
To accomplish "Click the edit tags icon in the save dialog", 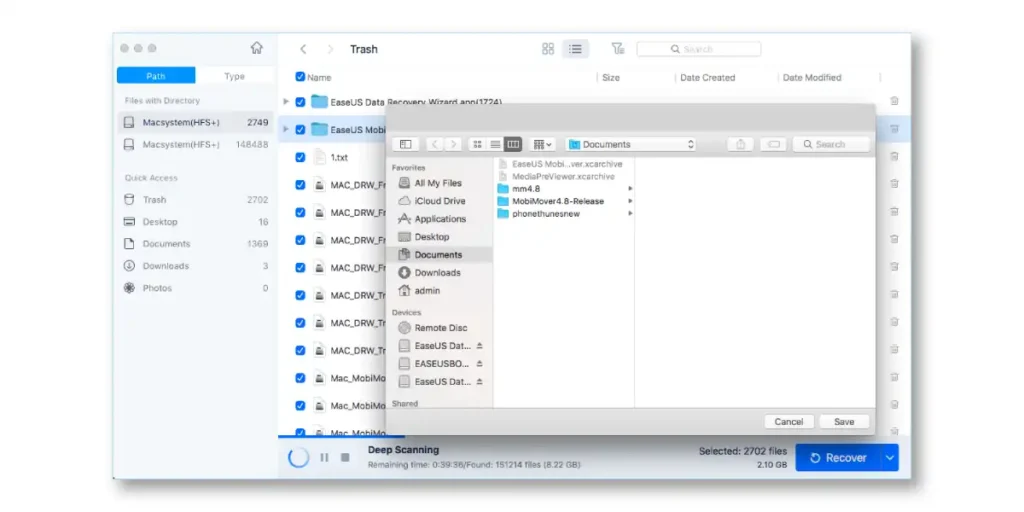I will point(773,144).
